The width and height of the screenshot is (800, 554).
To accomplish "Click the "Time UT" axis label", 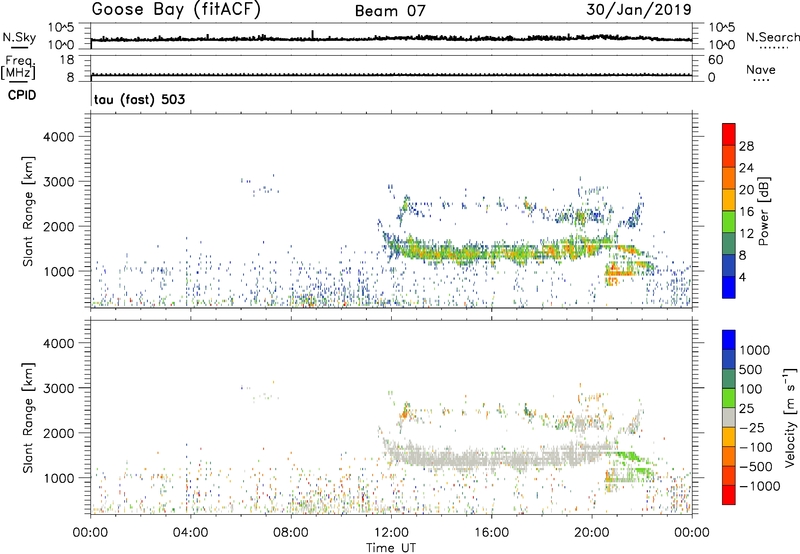I will pyautogui.click(x=391, y=548).
